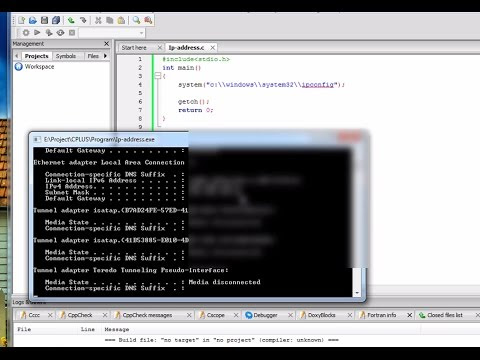The image size is (480, 360).
Task: Click the console scrollbar down arrow
Action: tap(357, 292)
